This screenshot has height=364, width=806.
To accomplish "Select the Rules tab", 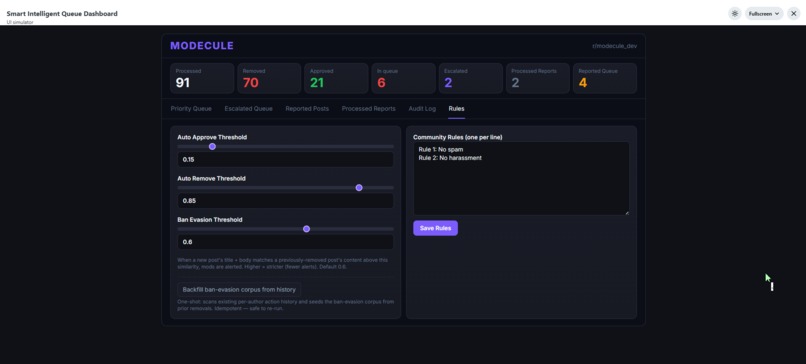I will pyautogui.click(x=456, y=108).
